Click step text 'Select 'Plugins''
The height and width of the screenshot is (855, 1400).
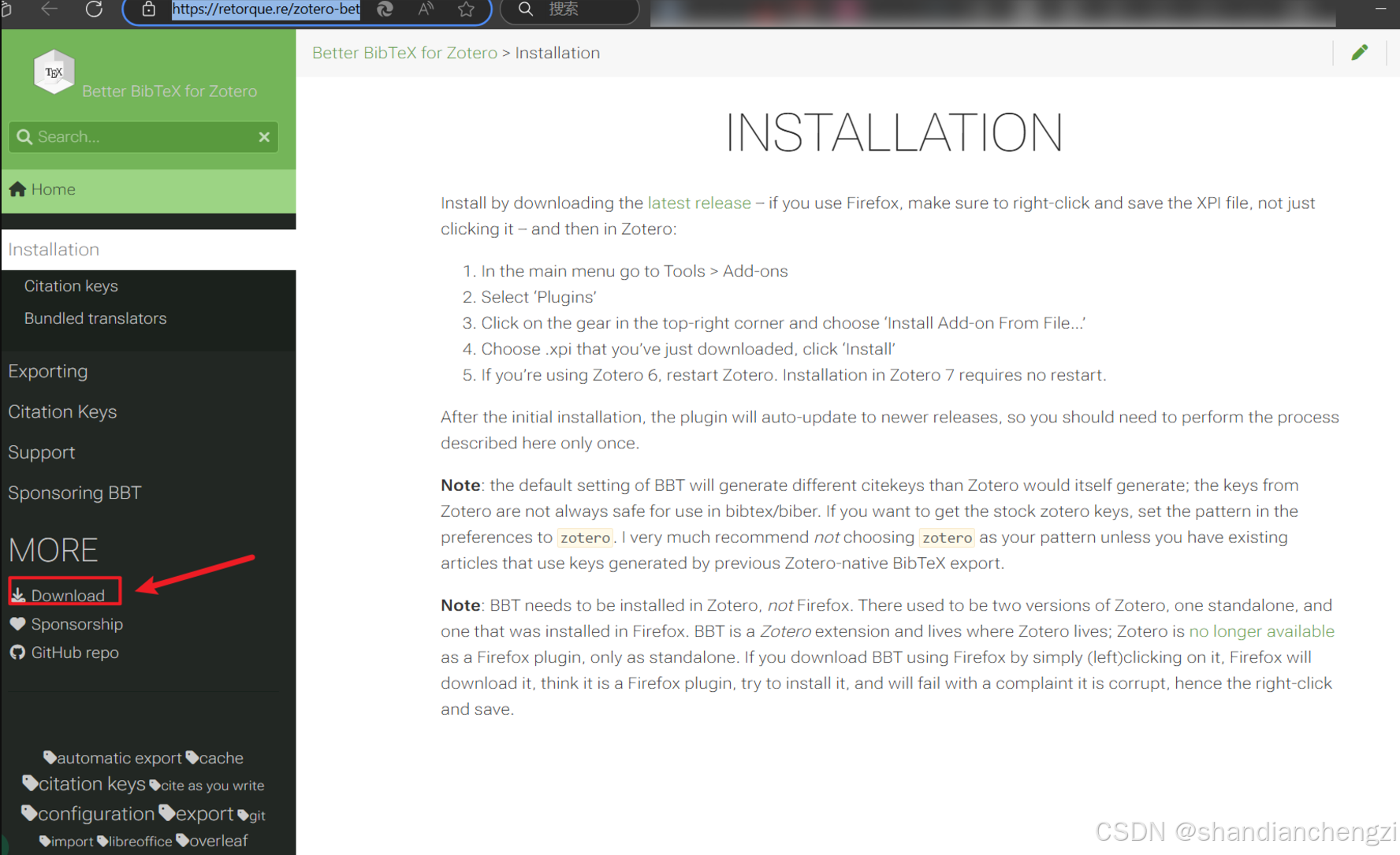pyautogui.click(x=539, y=297)
